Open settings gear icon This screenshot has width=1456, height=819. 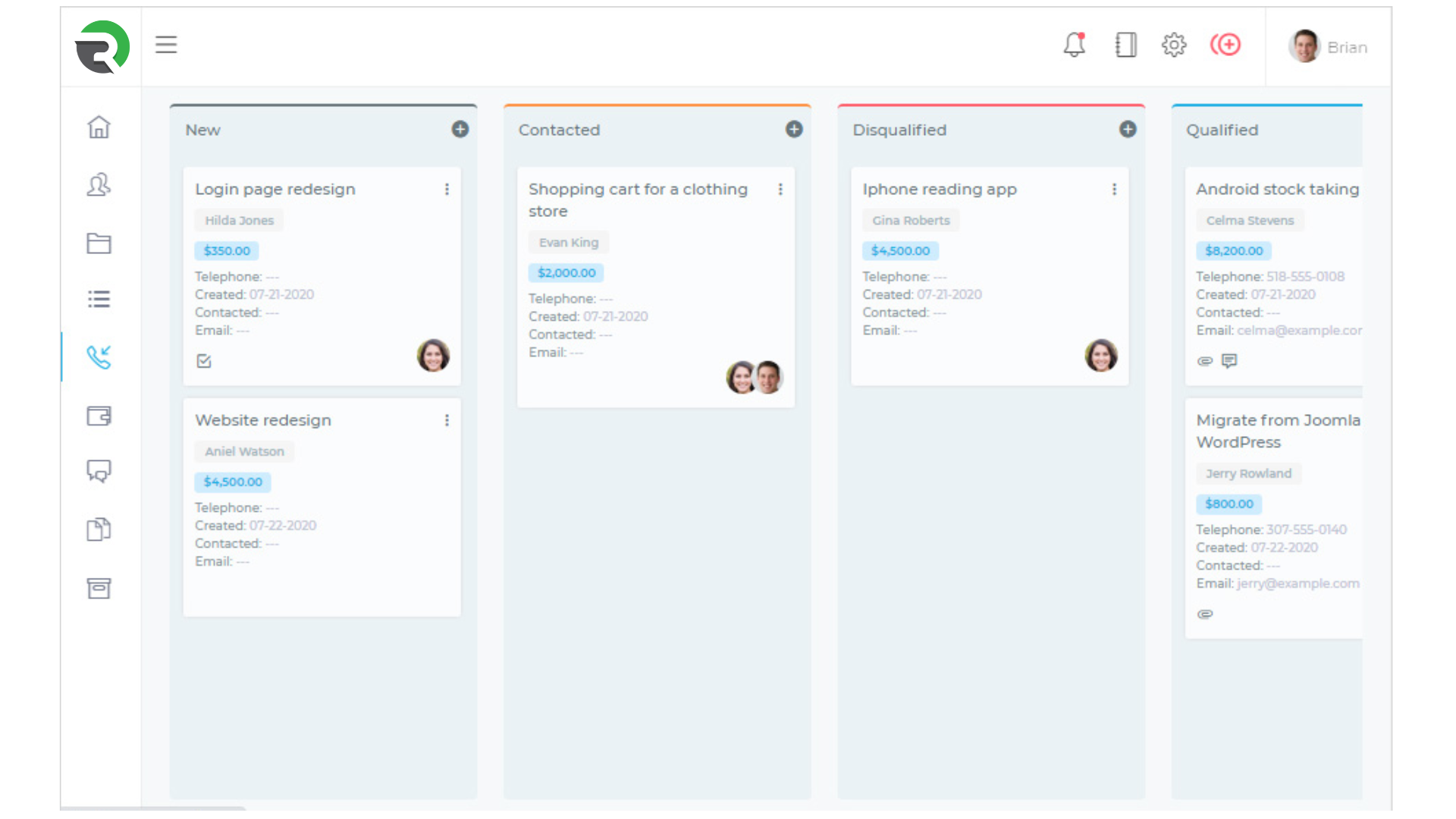tap(1174, 45)
